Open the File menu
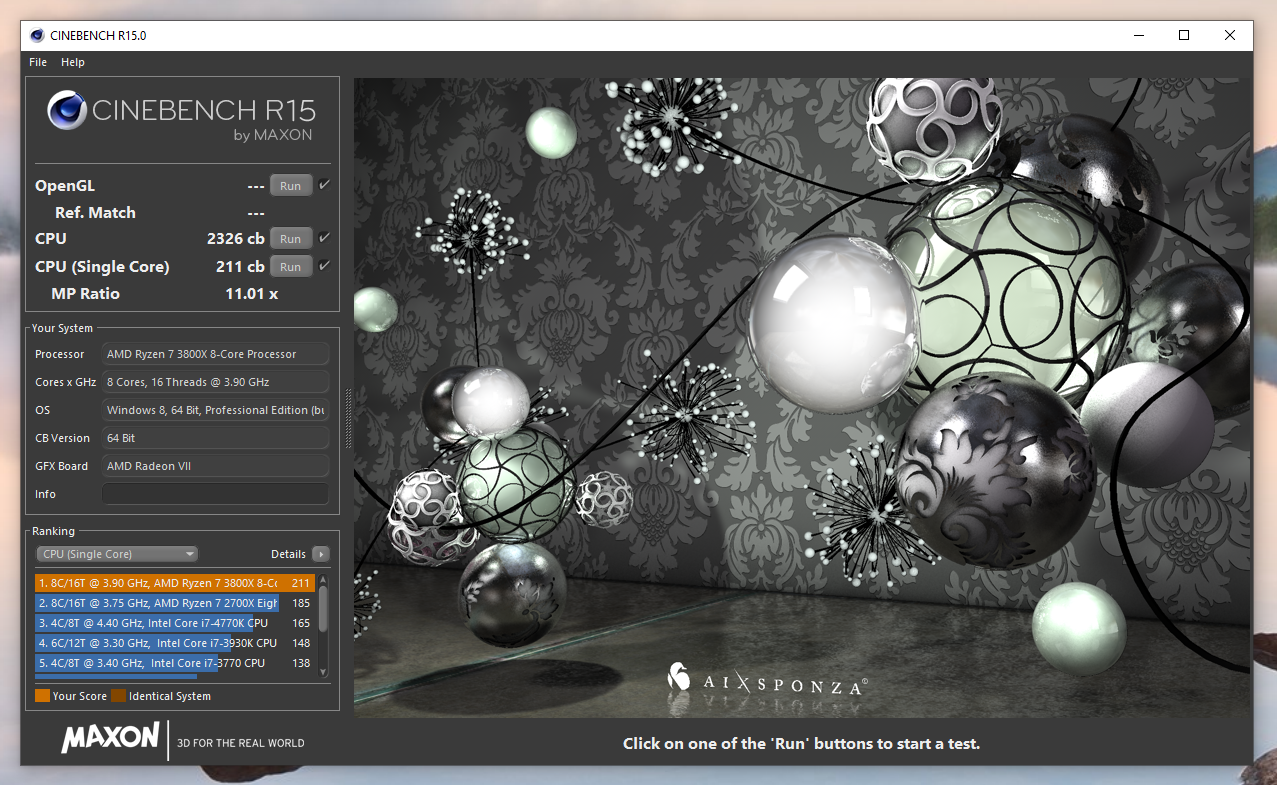Image resolution: width=1277 pixels, height=785 pixels. tap(38, 62)
